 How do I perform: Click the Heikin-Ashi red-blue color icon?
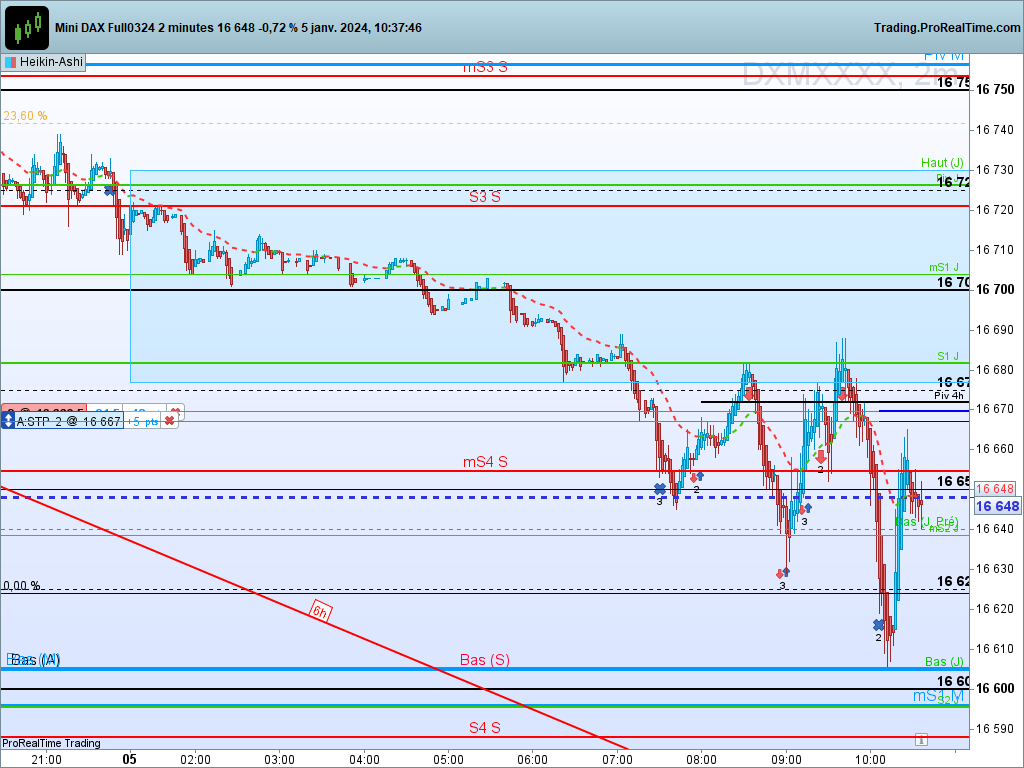pos(10,63)
